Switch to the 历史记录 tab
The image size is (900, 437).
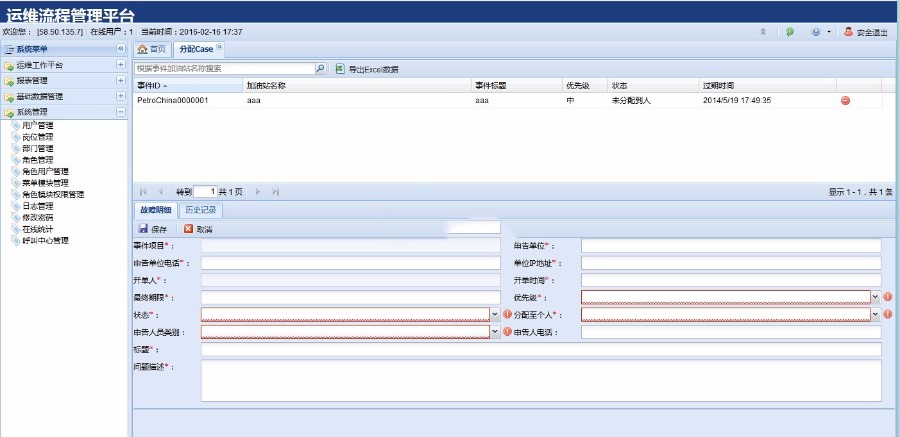201,210
